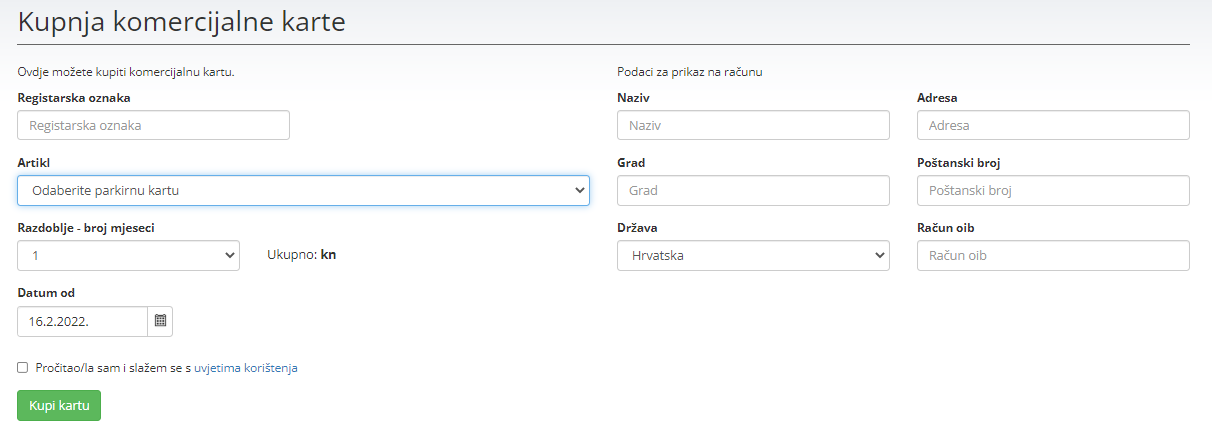Click the Račun oib input field

point(1052,256)
